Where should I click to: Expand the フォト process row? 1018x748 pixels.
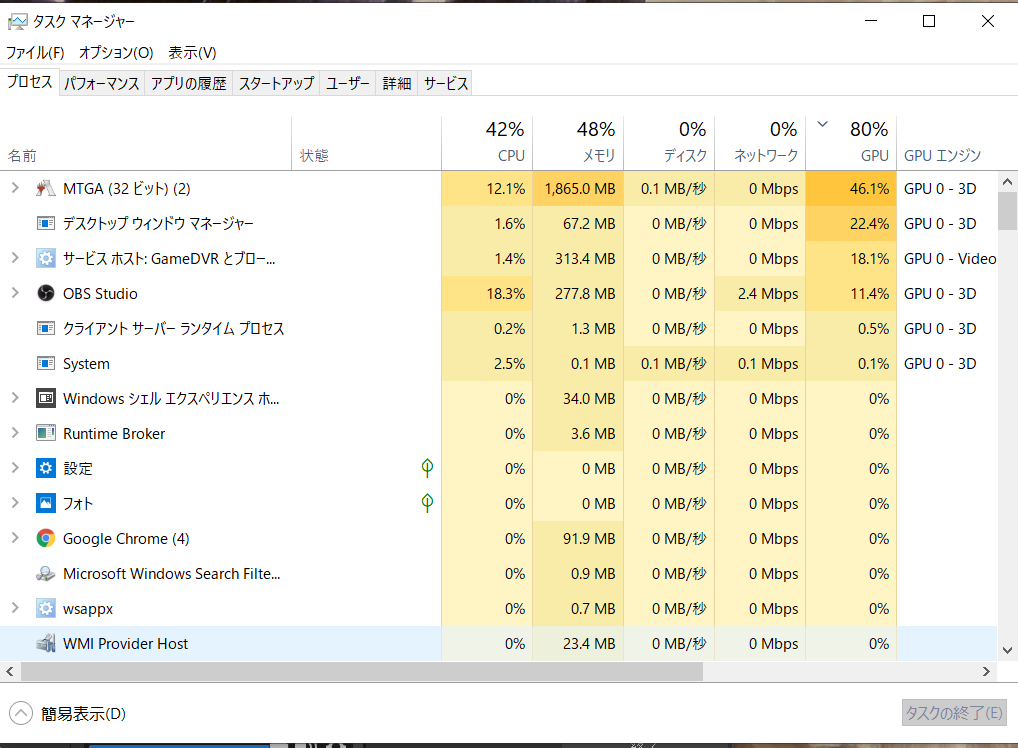pyautogui.click(x=15, y=503)
